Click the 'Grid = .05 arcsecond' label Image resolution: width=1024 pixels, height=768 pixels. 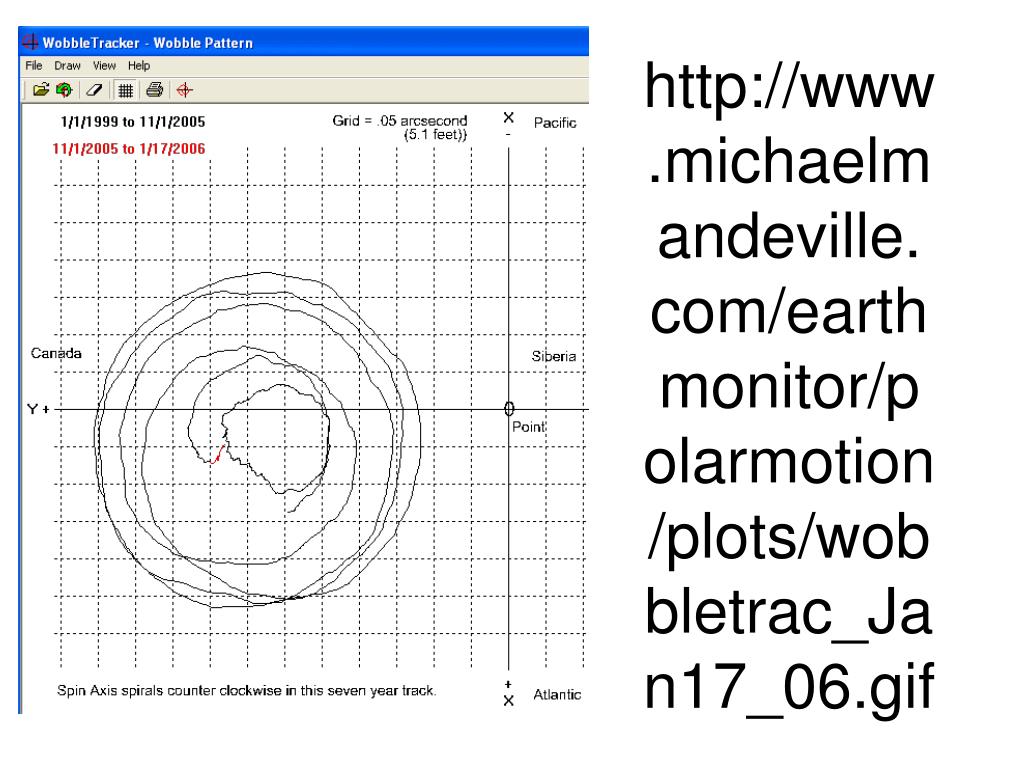[x=400, y=120]
